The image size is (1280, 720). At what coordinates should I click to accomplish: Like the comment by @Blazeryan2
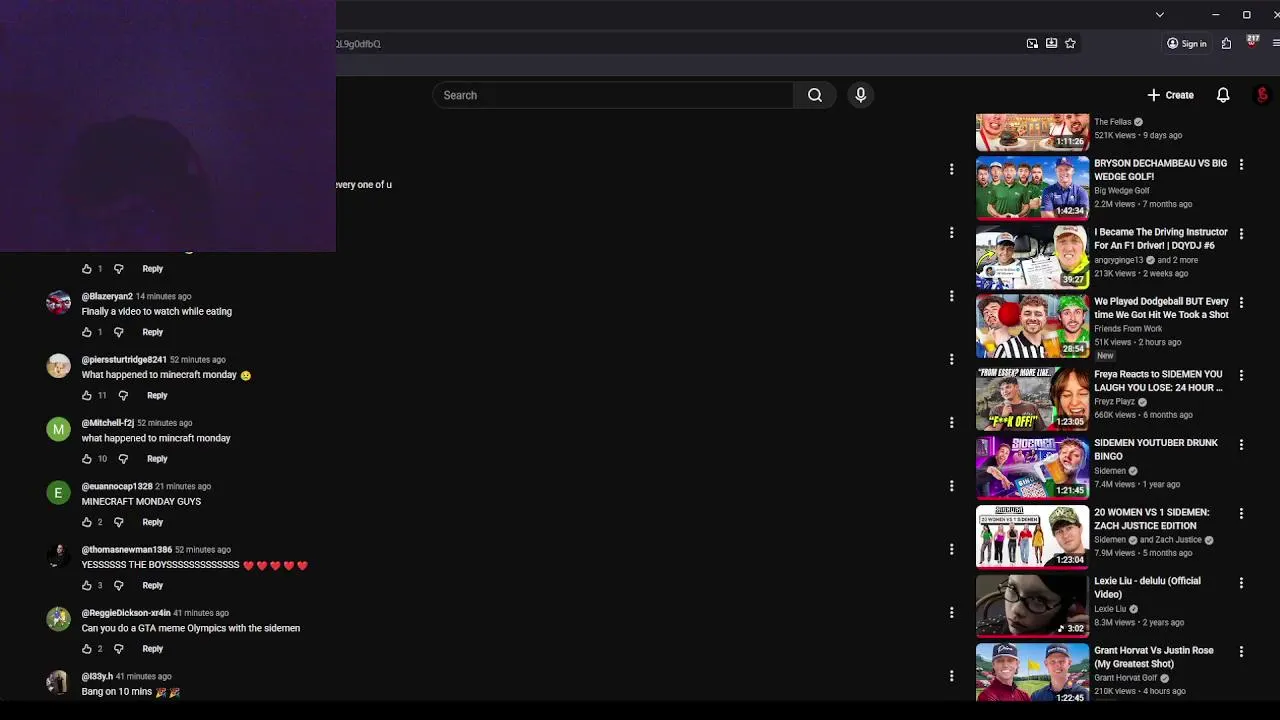(x=86, y=332)
